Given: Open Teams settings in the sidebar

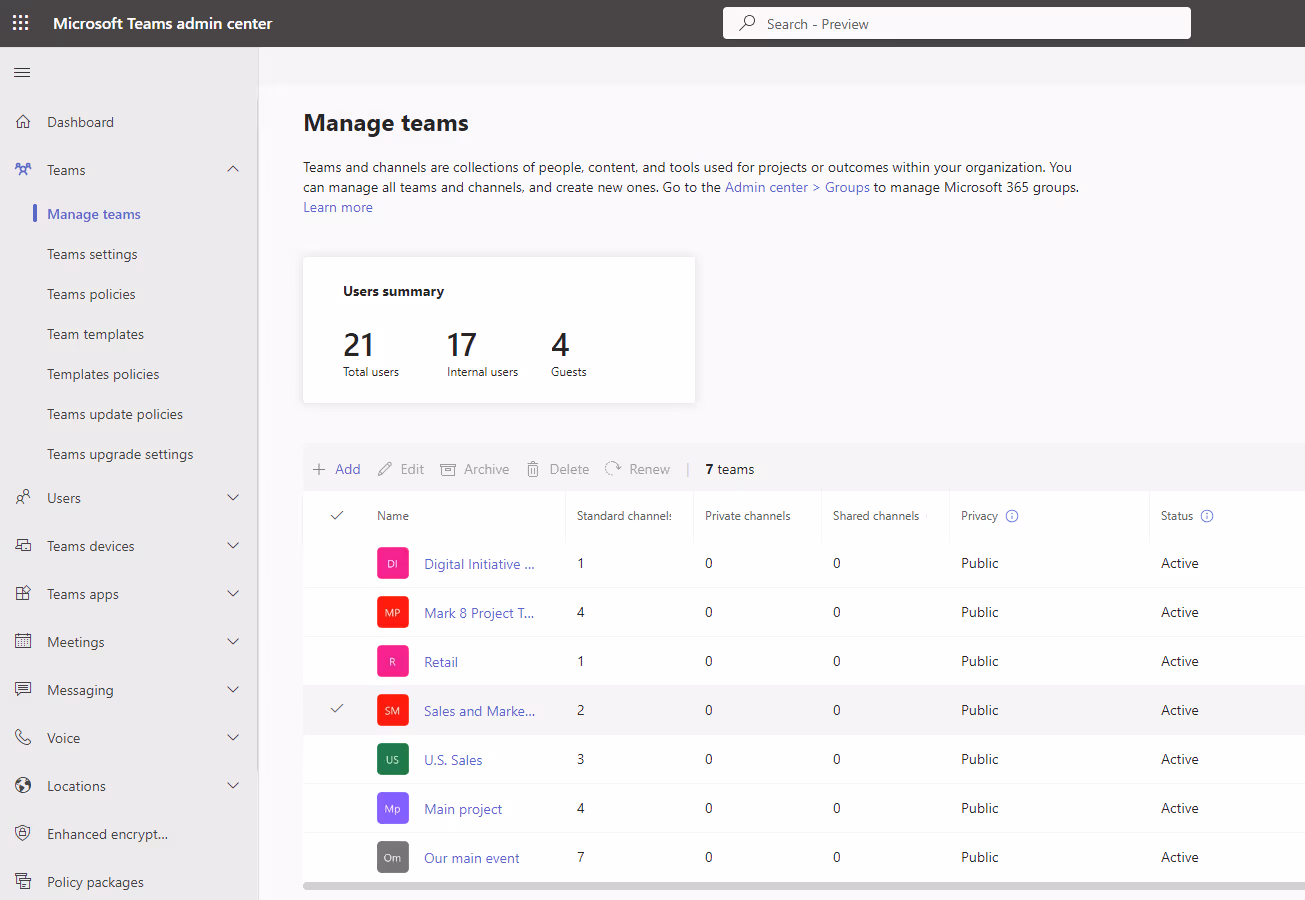Looking at the screenshot, I should 92,254.
